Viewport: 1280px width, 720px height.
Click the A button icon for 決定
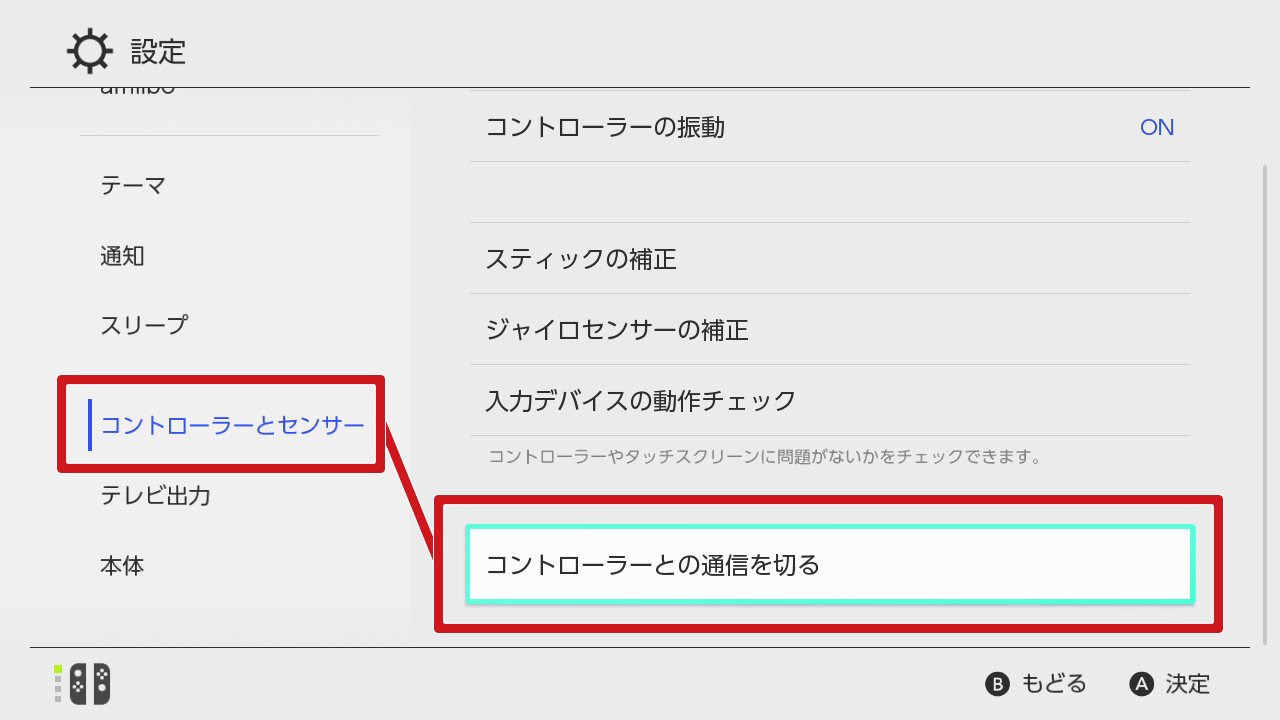click(x=1141, y=684)
